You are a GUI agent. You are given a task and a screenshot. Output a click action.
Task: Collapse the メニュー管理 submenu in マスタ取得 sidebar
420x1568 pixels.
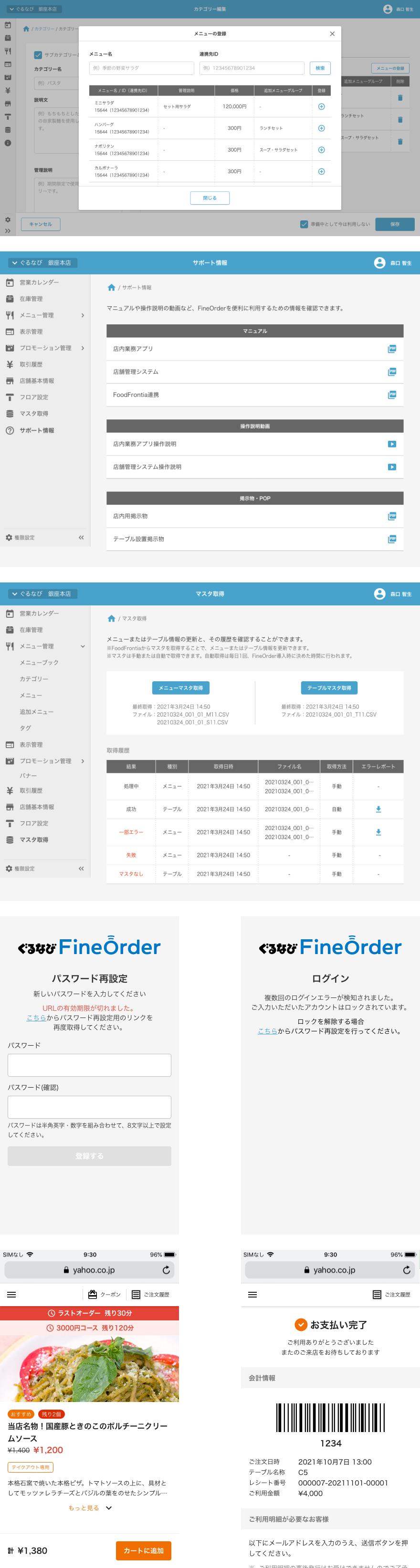(x=82, y=646)
